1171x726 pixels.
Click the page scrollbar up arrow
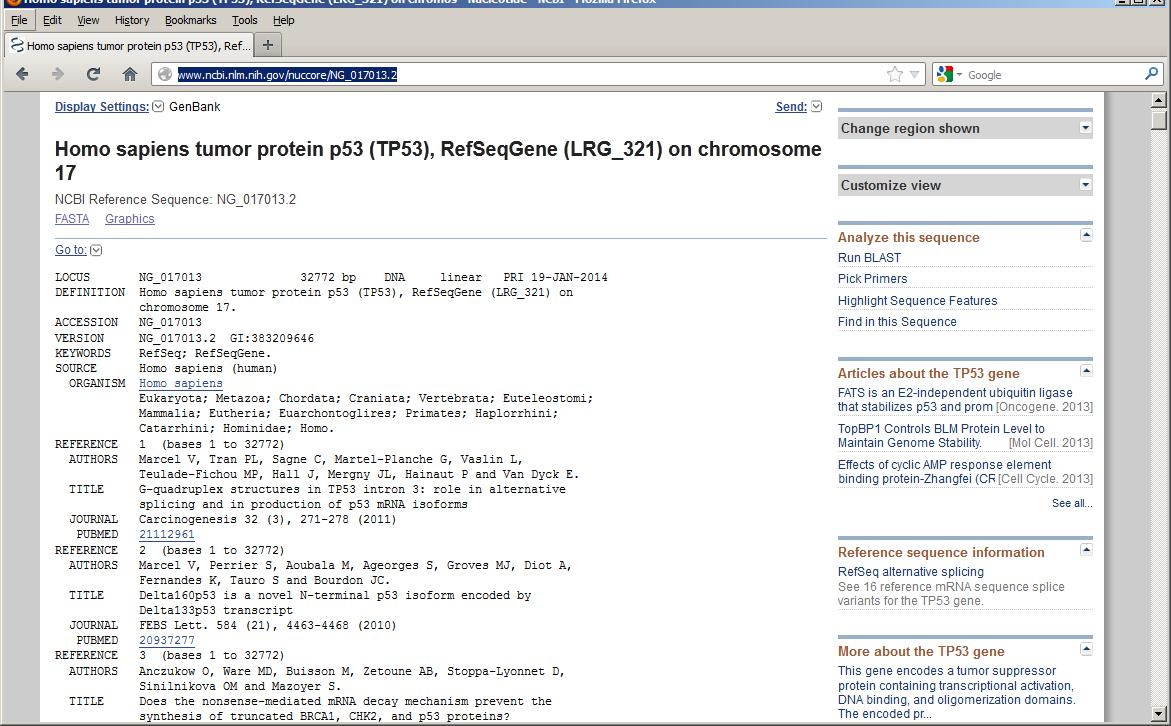pyautogui.click(x=1158, y=100)
